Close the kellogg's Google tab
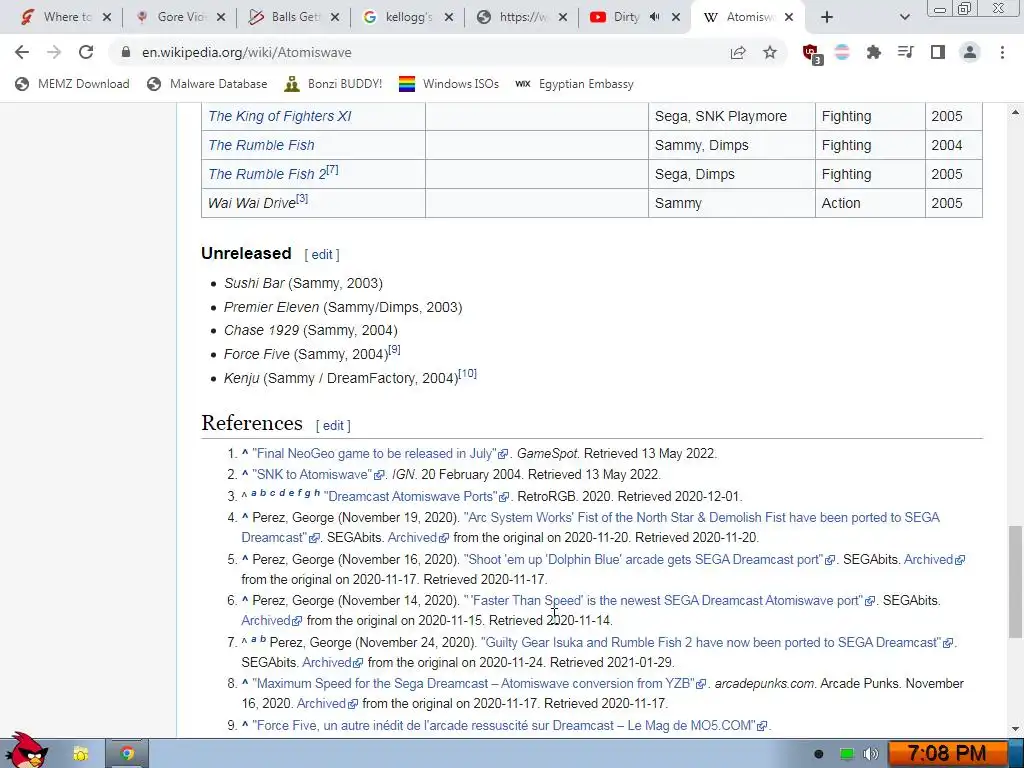 point(449,17)
